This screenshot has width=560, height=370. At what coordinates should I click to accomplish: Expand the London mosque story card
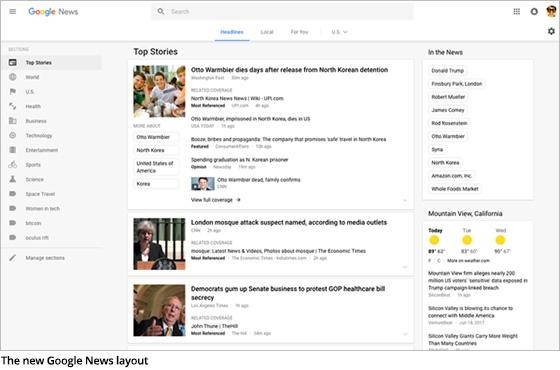click(x=405, y=267)
